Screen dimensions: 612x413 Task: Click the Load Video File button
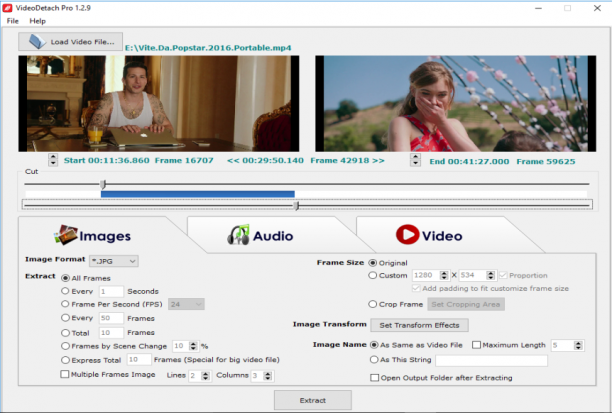point(70,41)
